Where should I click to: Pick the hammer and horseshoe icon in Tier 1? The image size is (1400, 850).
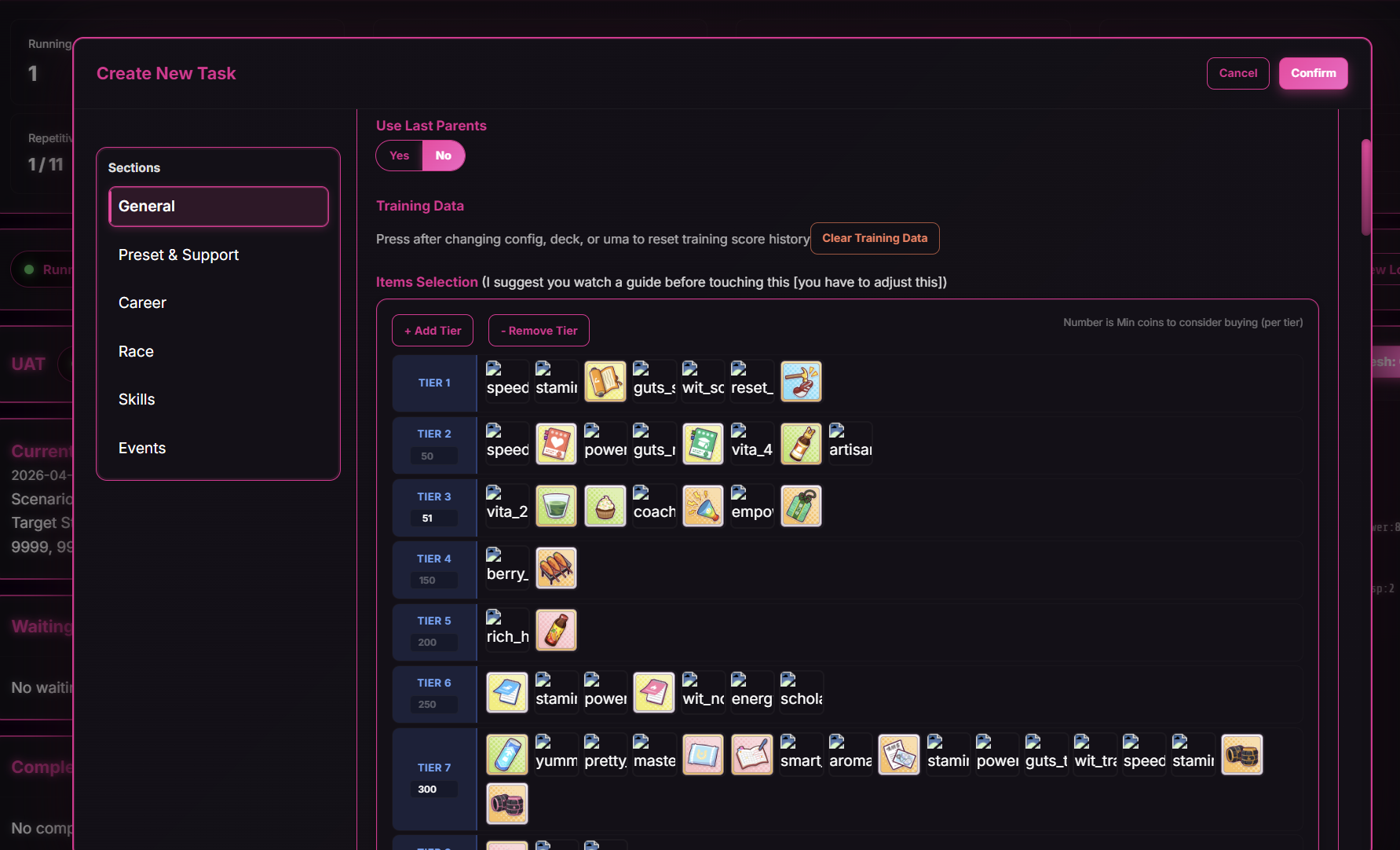(x=801, y=382)
